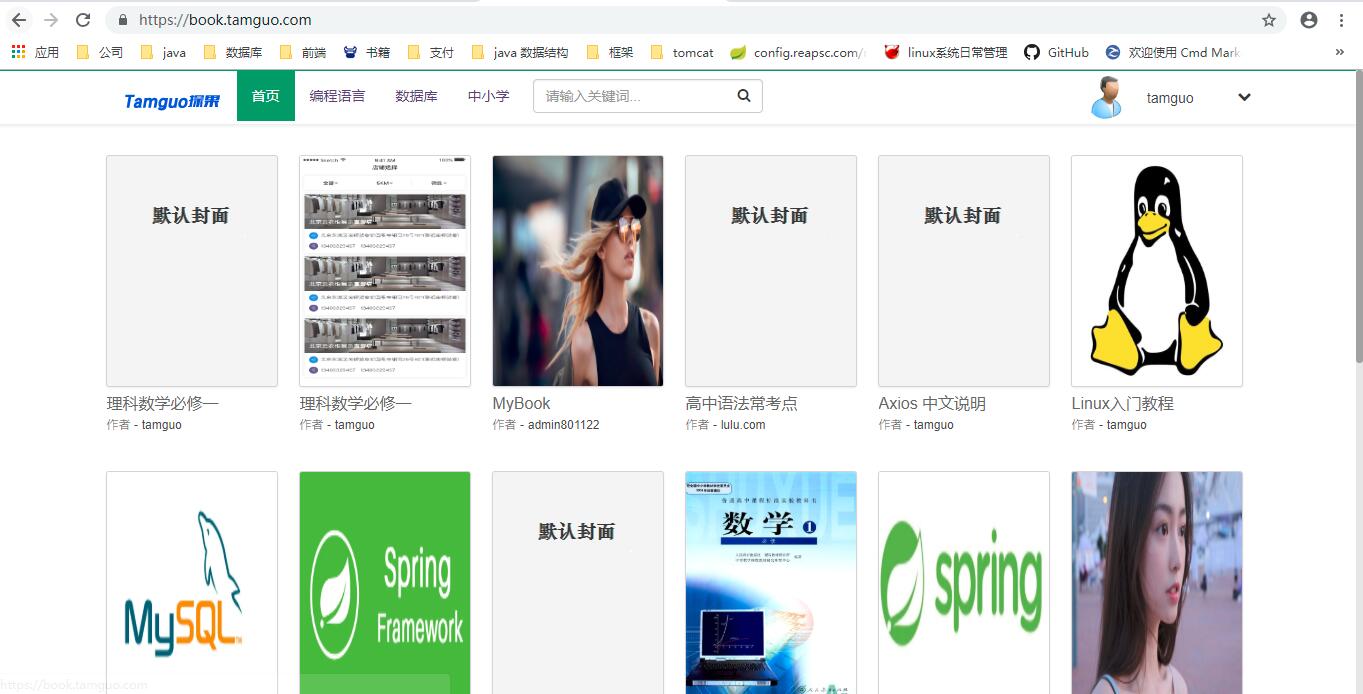Viewport: 1363px width, 694px height.
Task: Open the bookmarks overflow chevron
Action: [x=1341, y=51]
